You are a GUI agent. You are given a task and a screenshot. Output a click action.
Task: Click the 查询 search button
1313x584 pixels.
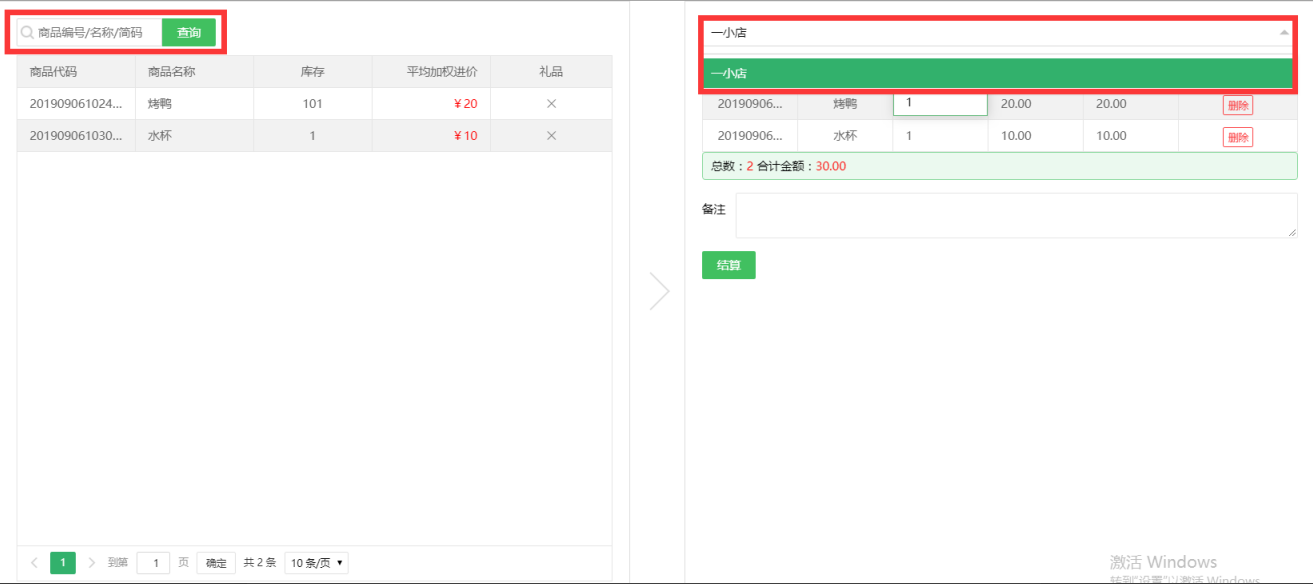point(189,33)
